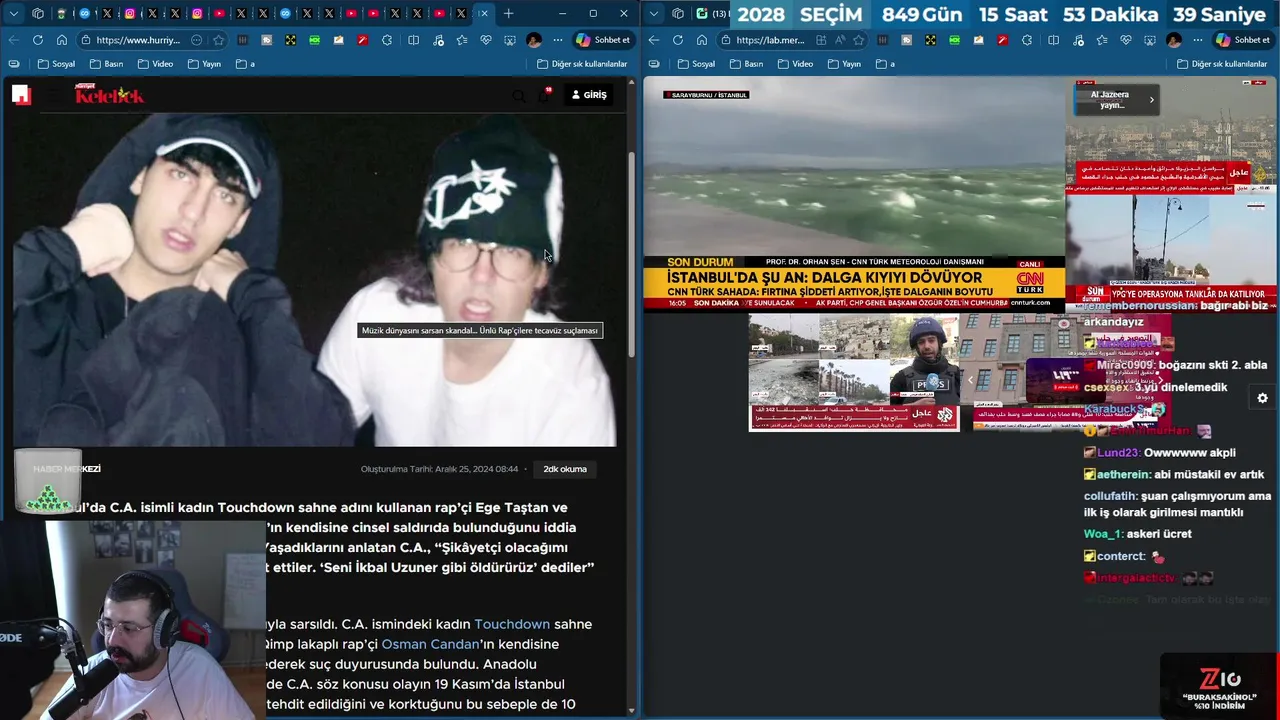Open home page in lab.mer window
The height and width of the screenshot is (720, 1280).
tap(702, 40)
